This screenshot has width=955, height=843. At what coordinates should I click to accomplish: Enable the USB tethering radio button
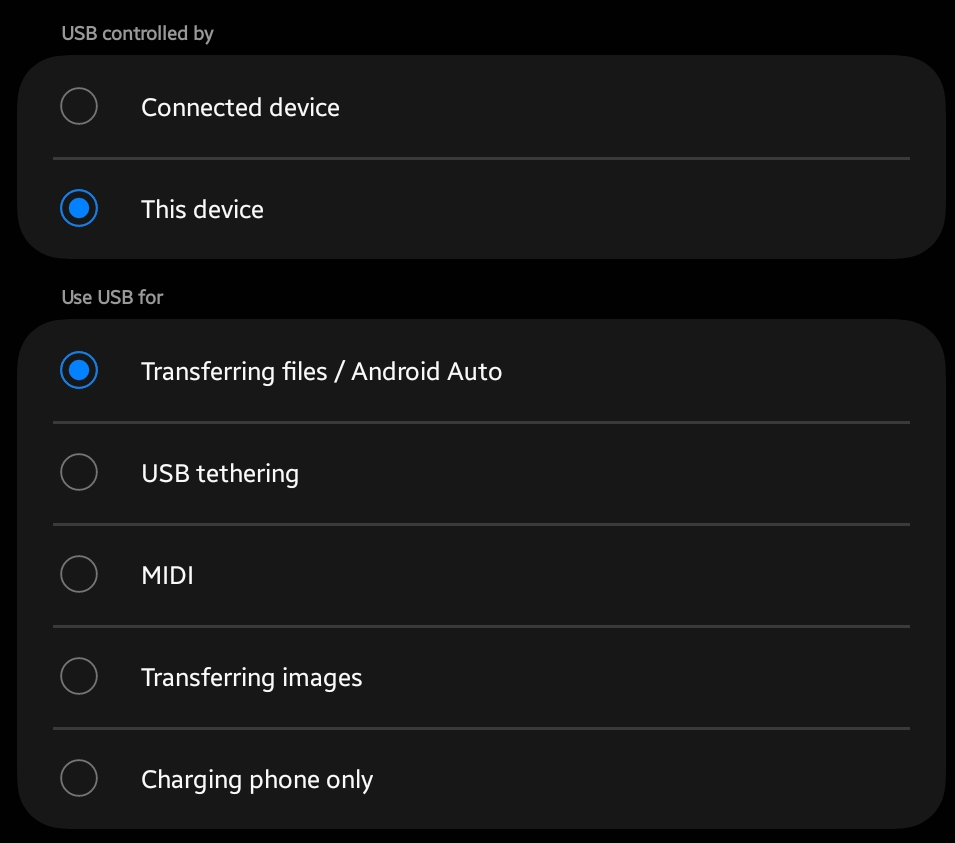tap(79, 472)
